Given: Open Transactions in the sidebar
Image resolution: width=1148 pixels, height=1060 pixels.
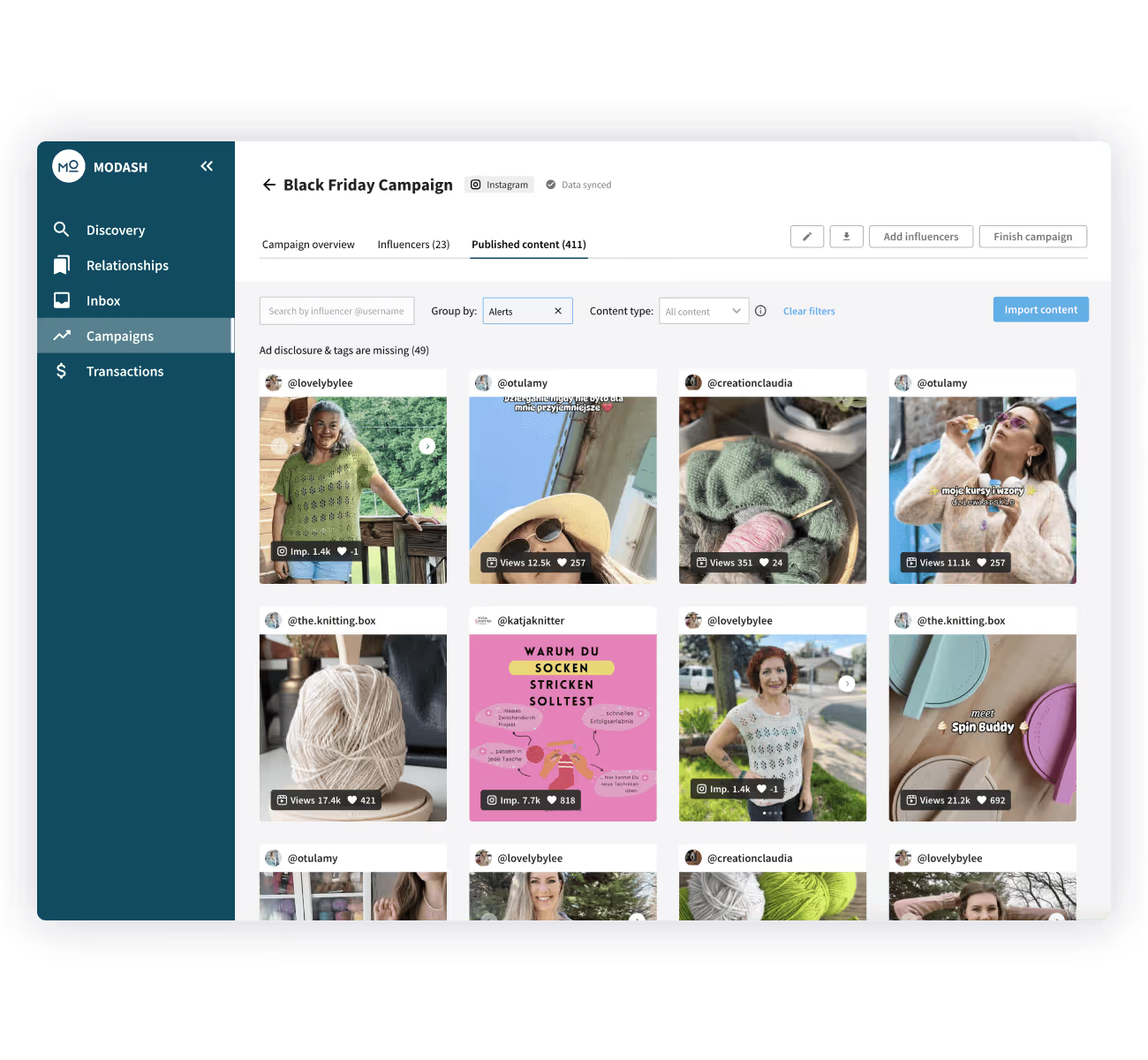Looking at the screenshot, I should (125, 371).
